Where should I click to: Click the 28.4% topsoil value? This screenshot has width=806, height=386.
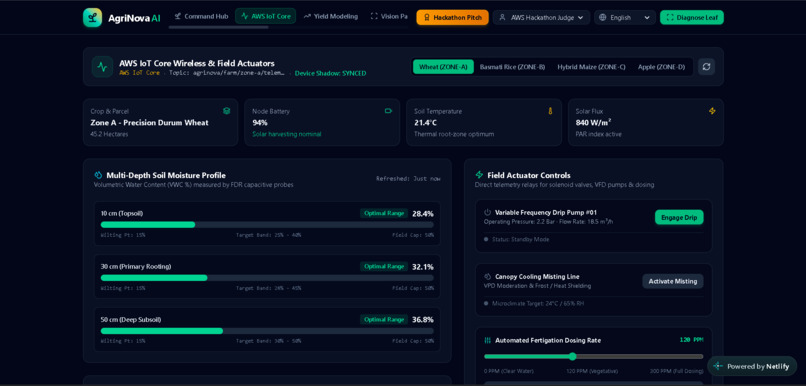pos(423,213)
